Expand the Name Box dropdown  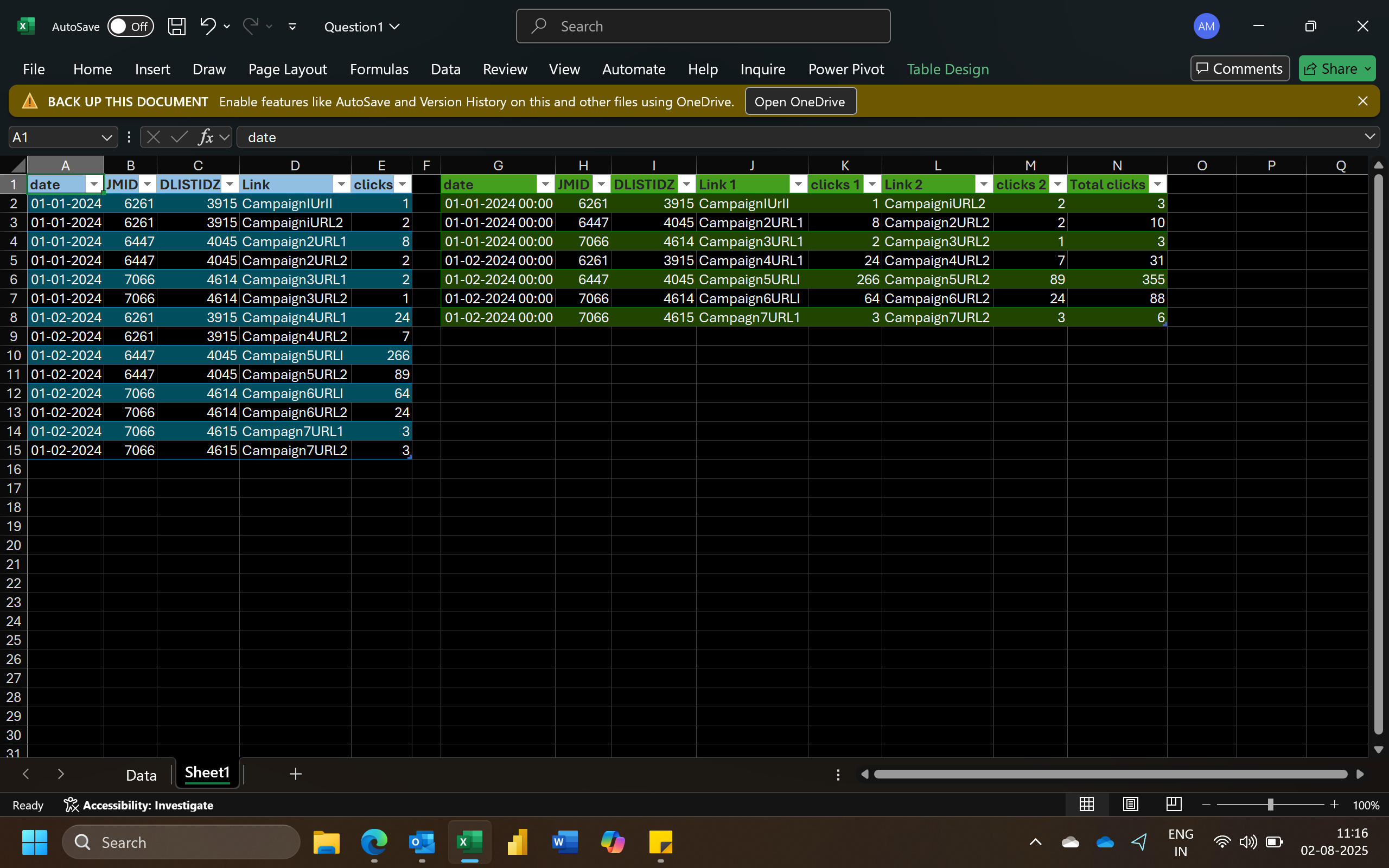(x=107, y=137)
